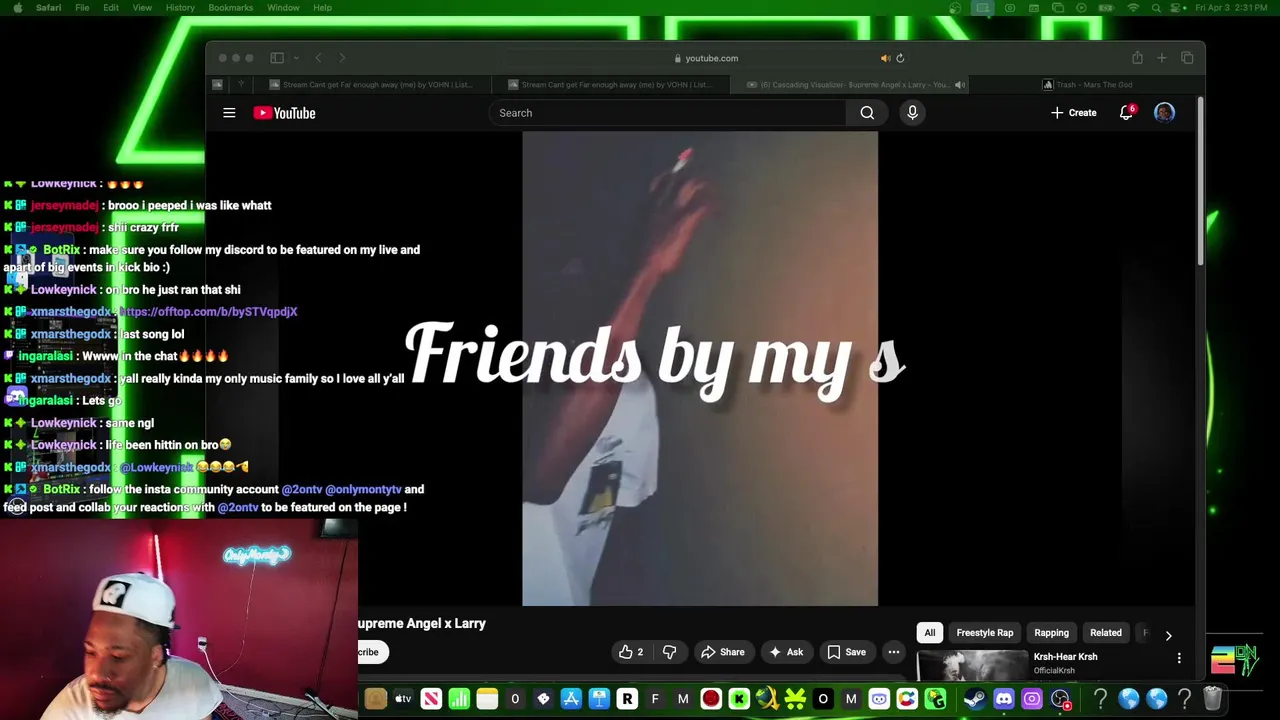Screen dimensions: 1280x720
Task: Click the video player
Action: tap(700, 369)
